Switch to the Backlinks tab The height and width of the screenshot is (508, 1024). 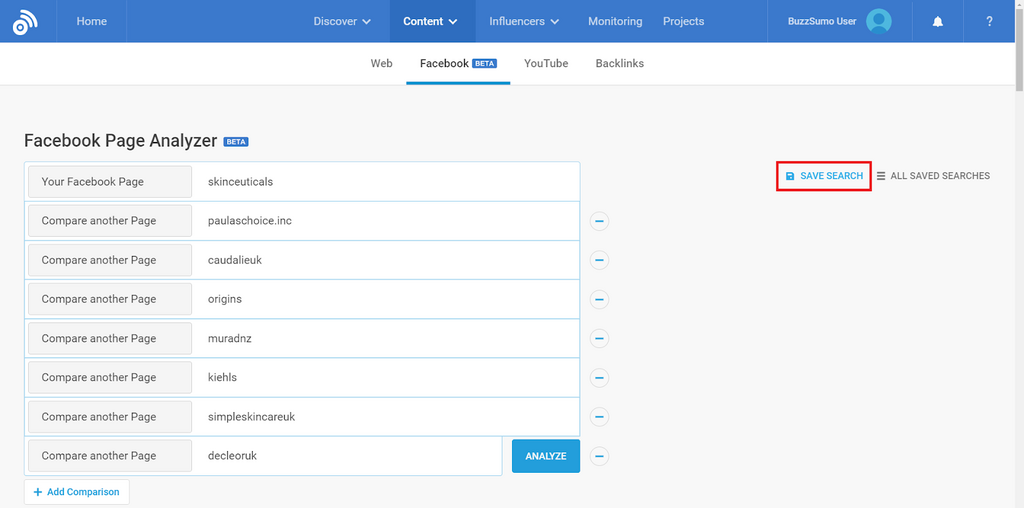[619, 63]
